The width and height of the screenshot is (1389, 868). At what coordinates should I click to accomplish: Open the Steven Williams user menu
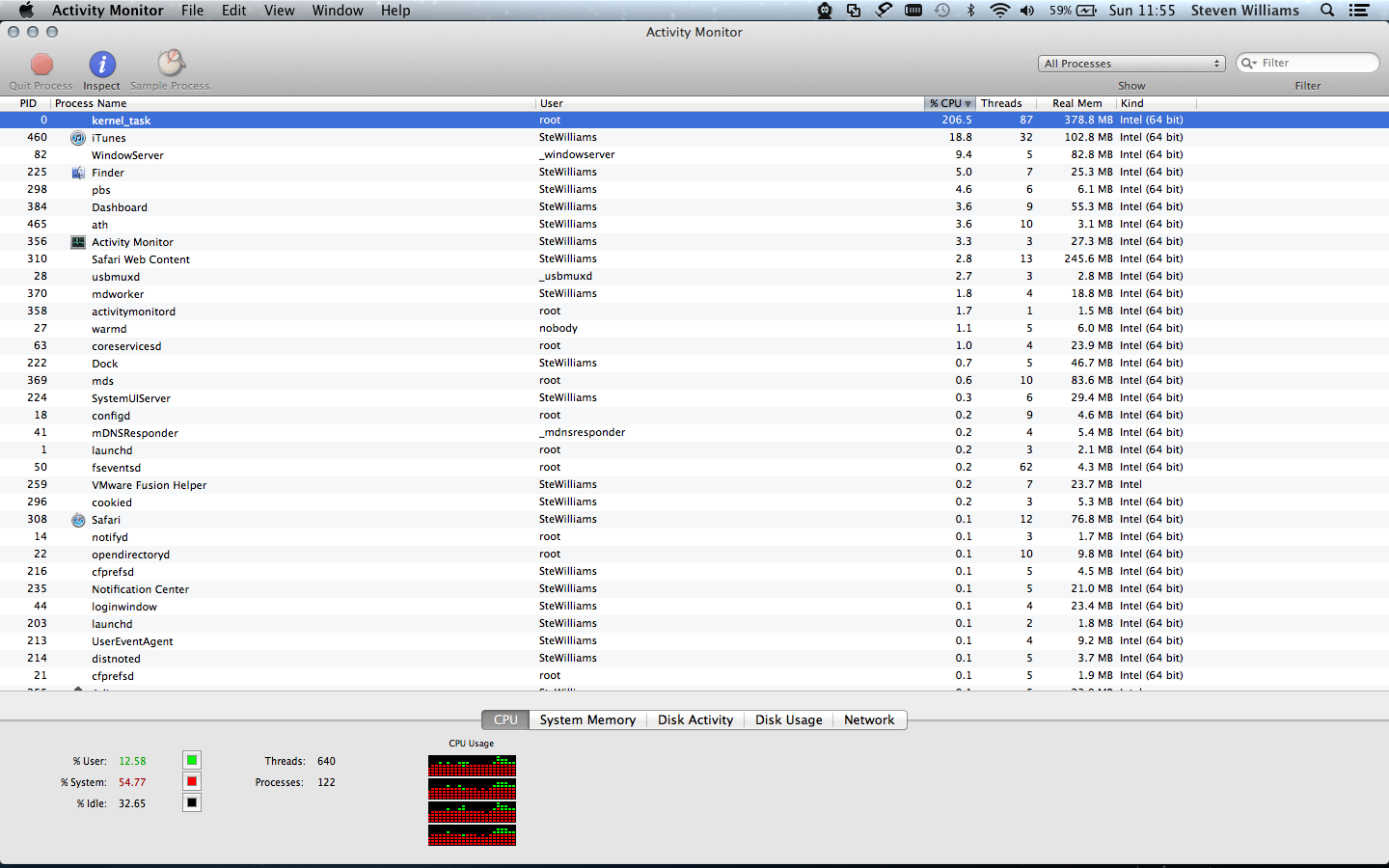1245,11
